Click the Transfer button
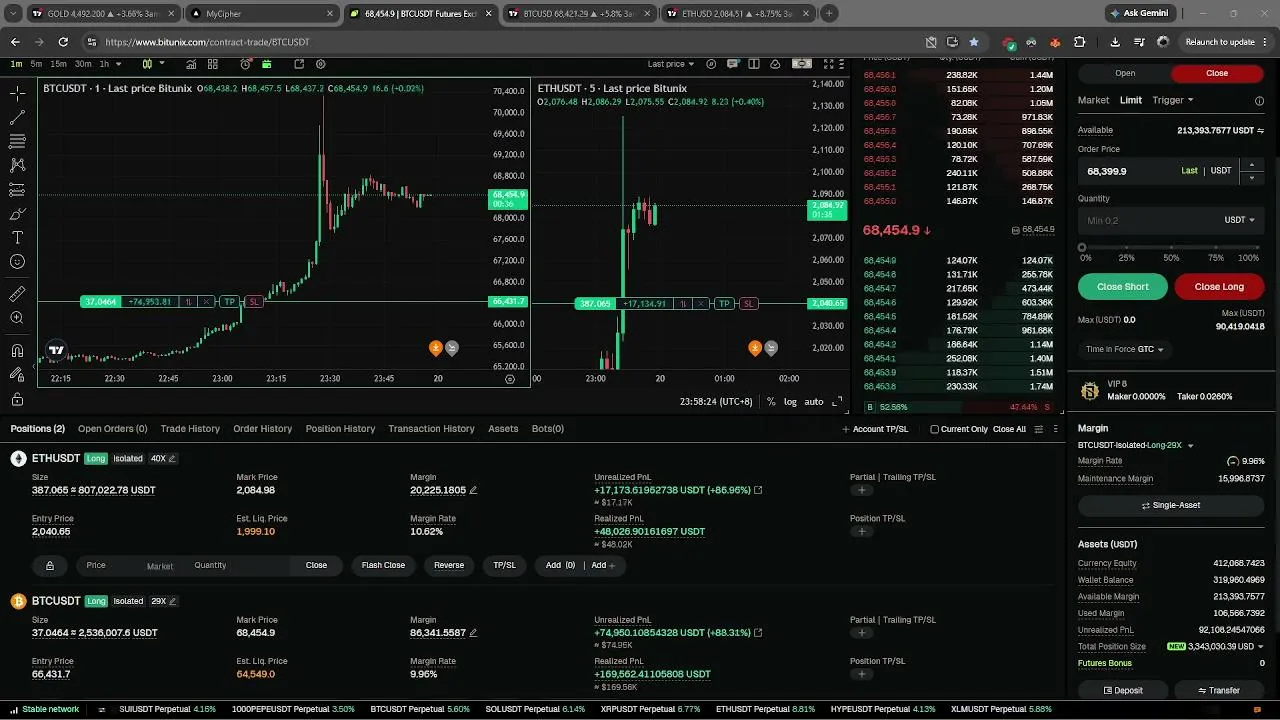1280x720 pixels. 1219,690
